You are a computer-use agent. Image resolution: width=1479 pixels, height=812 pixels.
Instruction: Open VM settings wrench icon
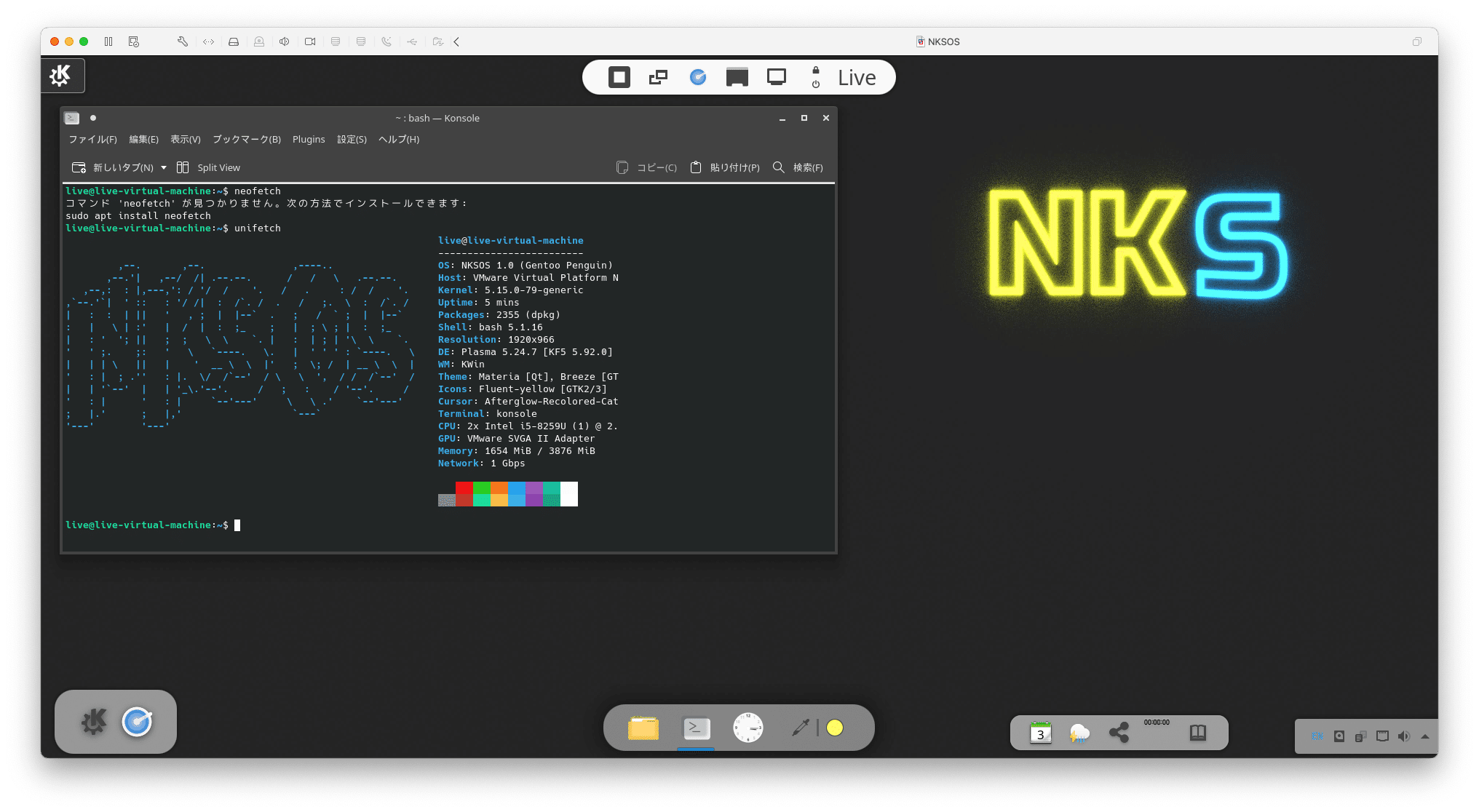[183, 41]
